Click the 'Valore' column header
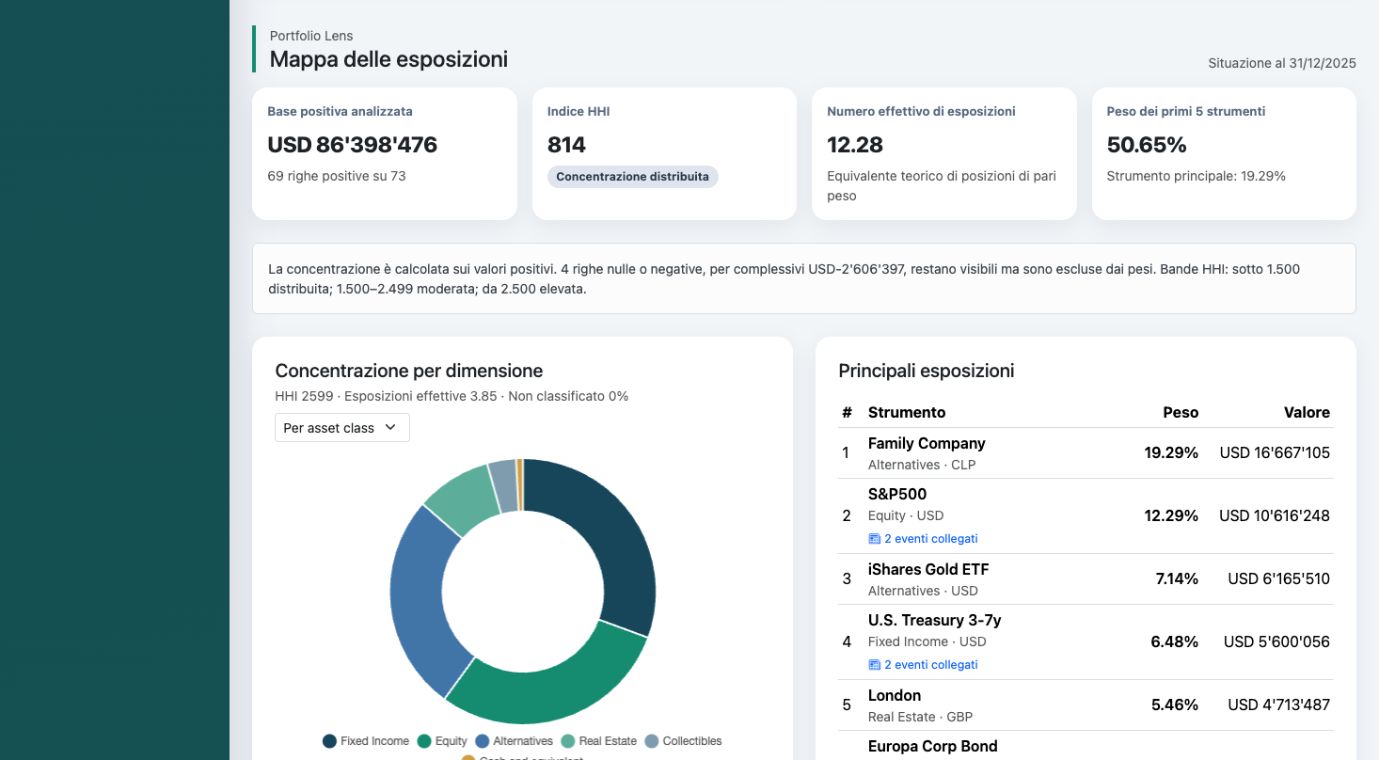 click(1307, 412)
